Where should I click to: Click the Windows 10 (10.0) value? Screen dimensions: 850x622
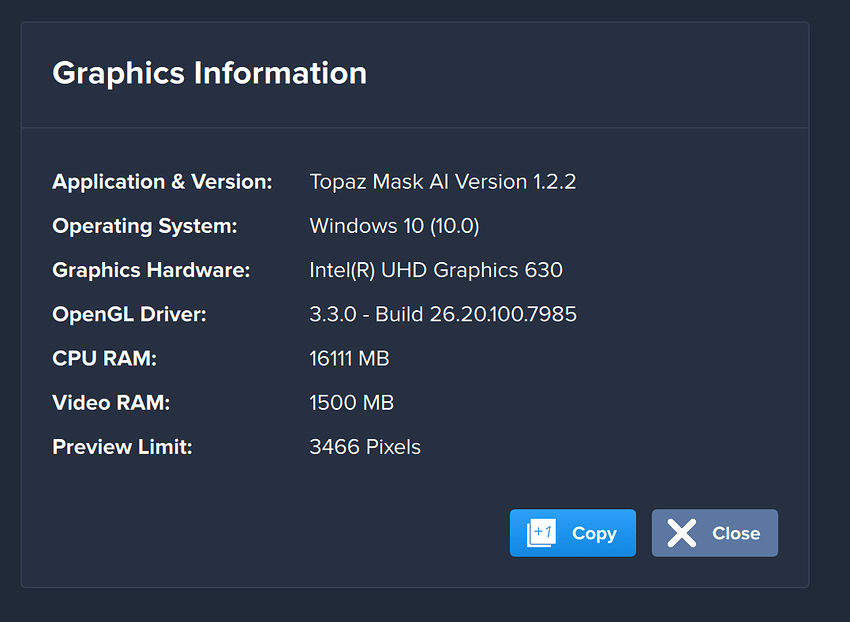pos(395,226)
